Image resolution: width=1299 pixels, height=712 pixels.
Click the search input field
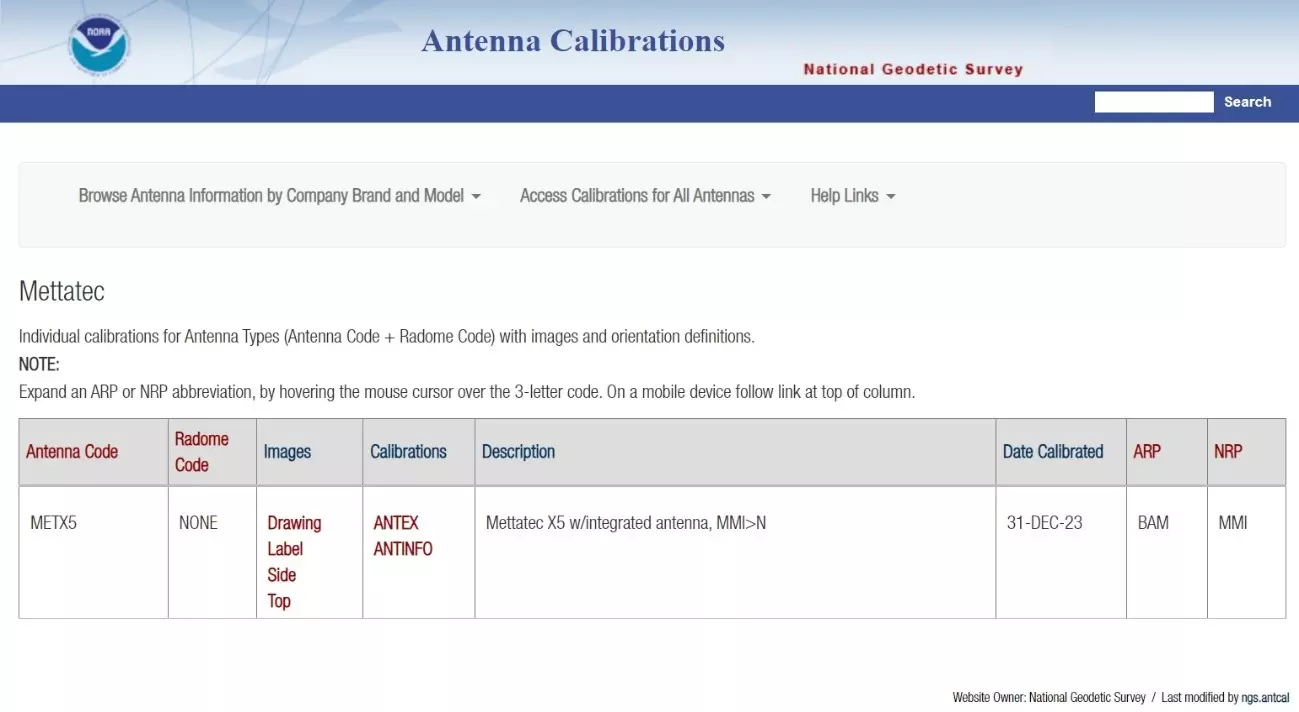(x=1153, y=102)
